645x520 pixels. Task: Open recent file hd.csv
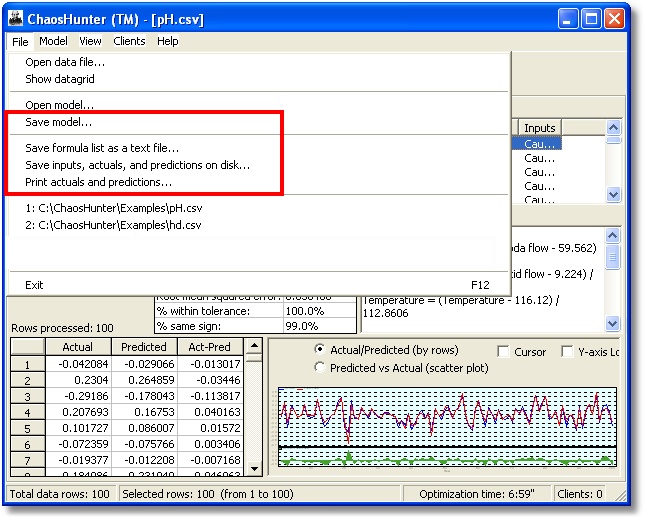(259, 225)
